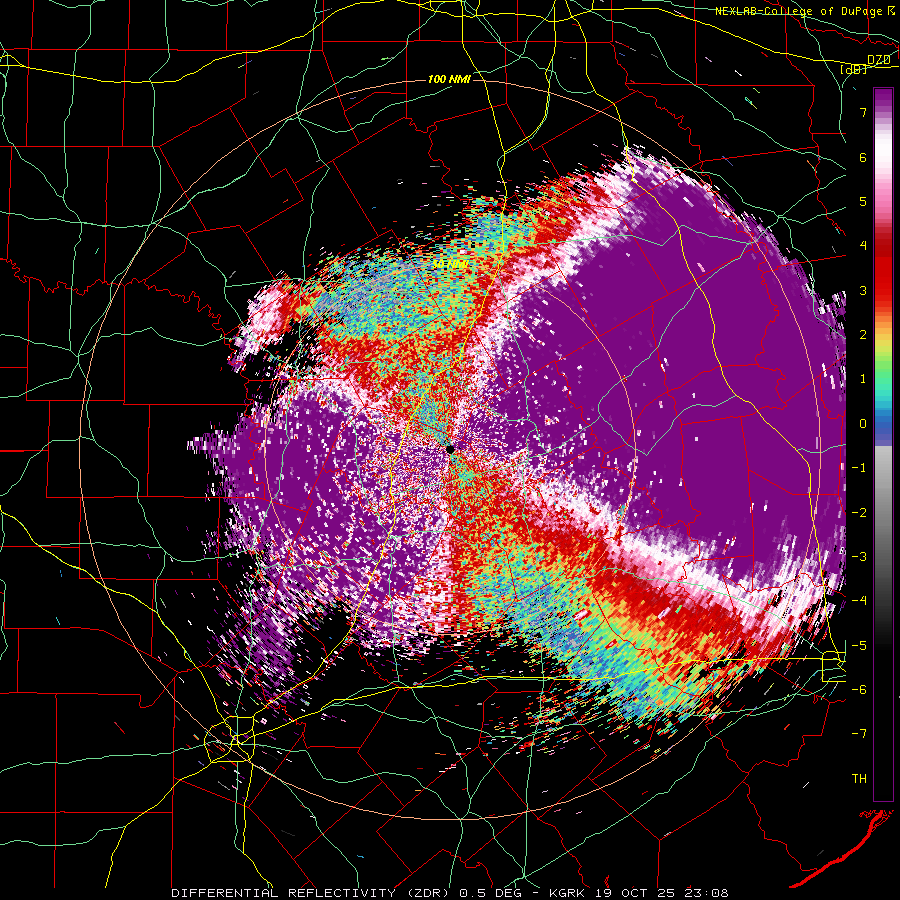Click the 6 value on the color scale
The image size is (900, 900).
[863, 157]
